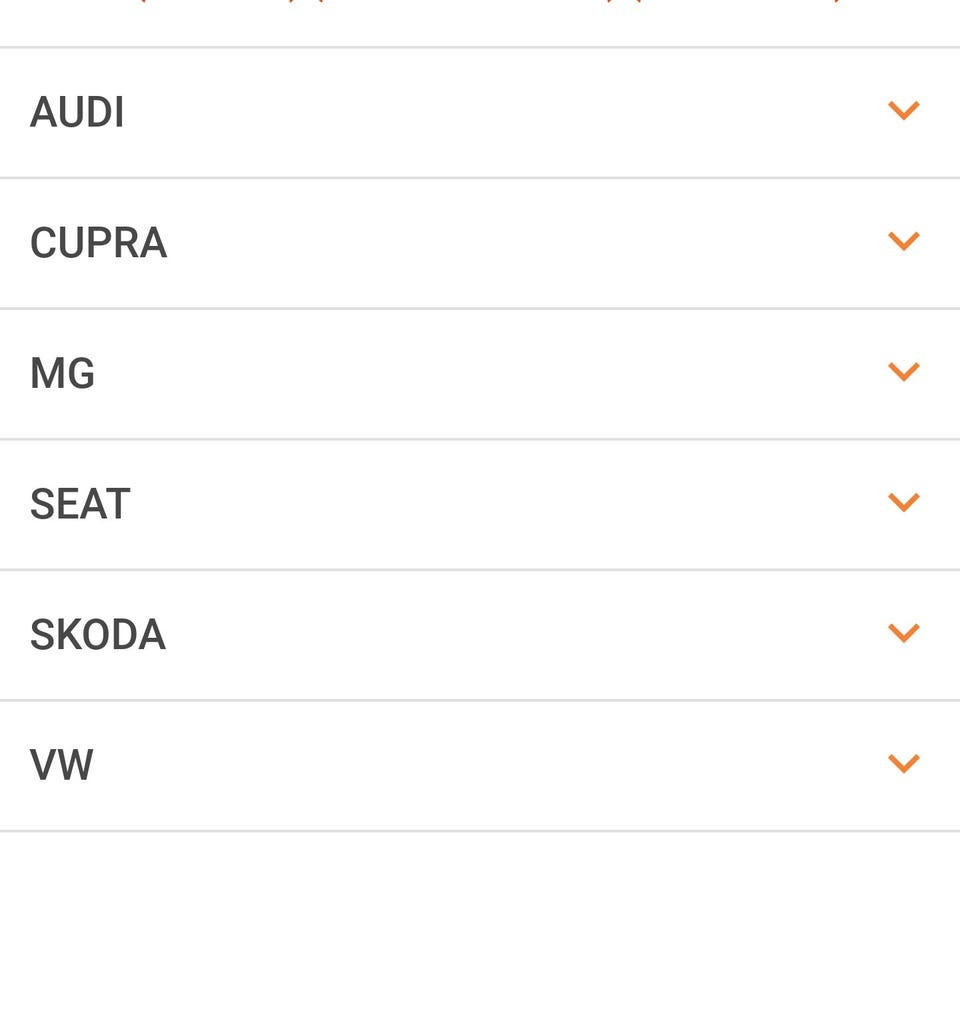This screenshot has height=1035, width=960.
Task: Click the MG brand name
Action: [62, 374]
